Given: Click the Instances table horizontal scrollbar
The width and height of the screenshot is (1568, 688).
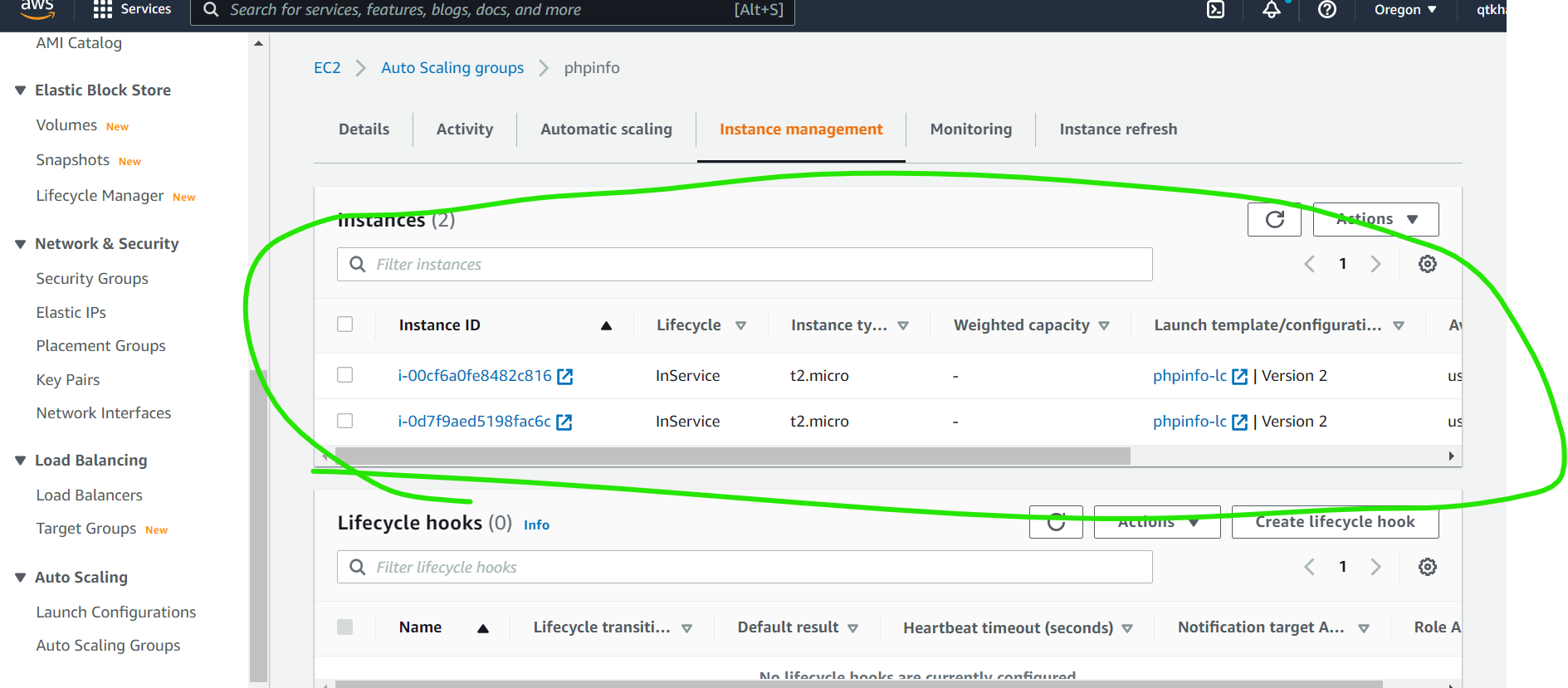Looking at the screenshot, I should [x=732, y=456].
